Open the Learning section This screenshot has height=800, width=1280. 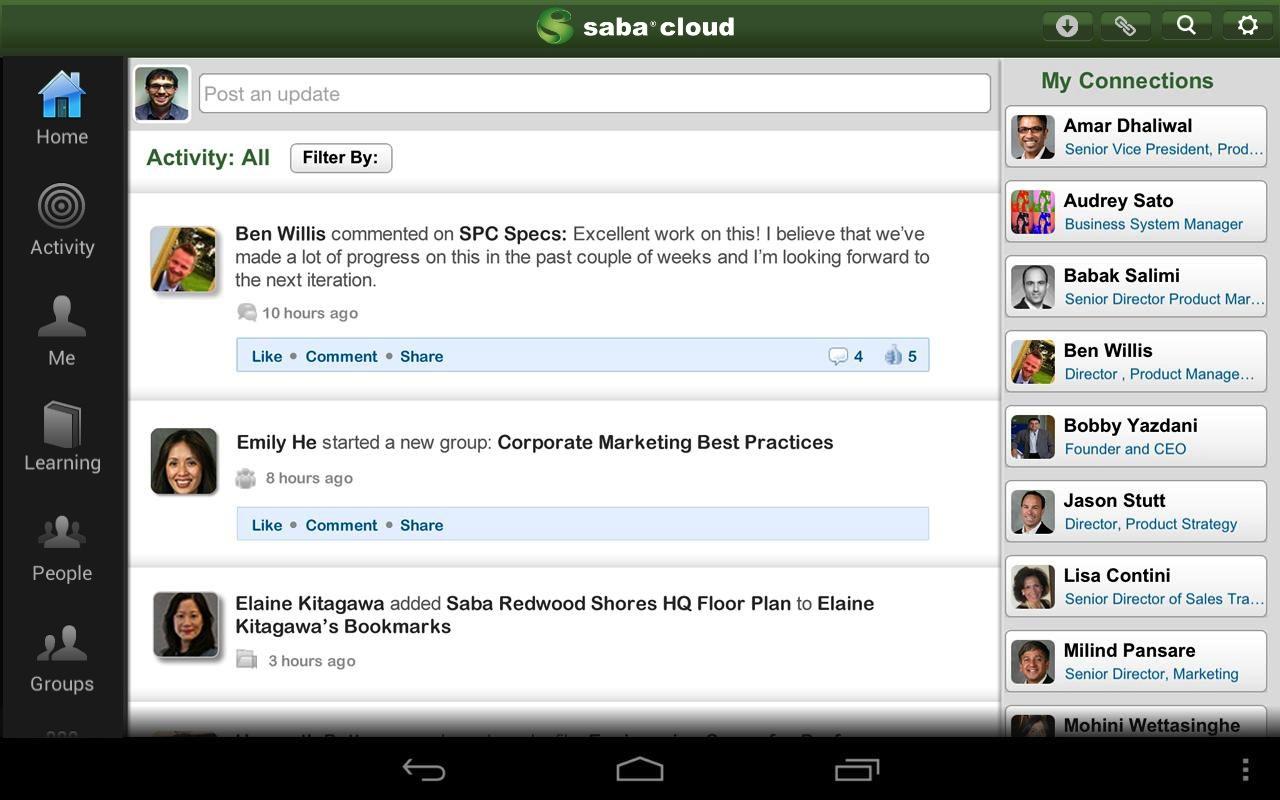tap(62, 437)
